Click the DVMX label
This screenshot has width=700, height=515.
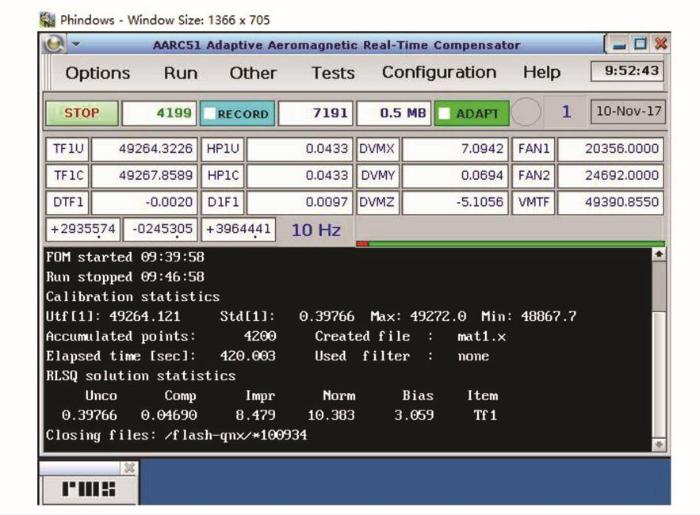(x=377, y=149)
